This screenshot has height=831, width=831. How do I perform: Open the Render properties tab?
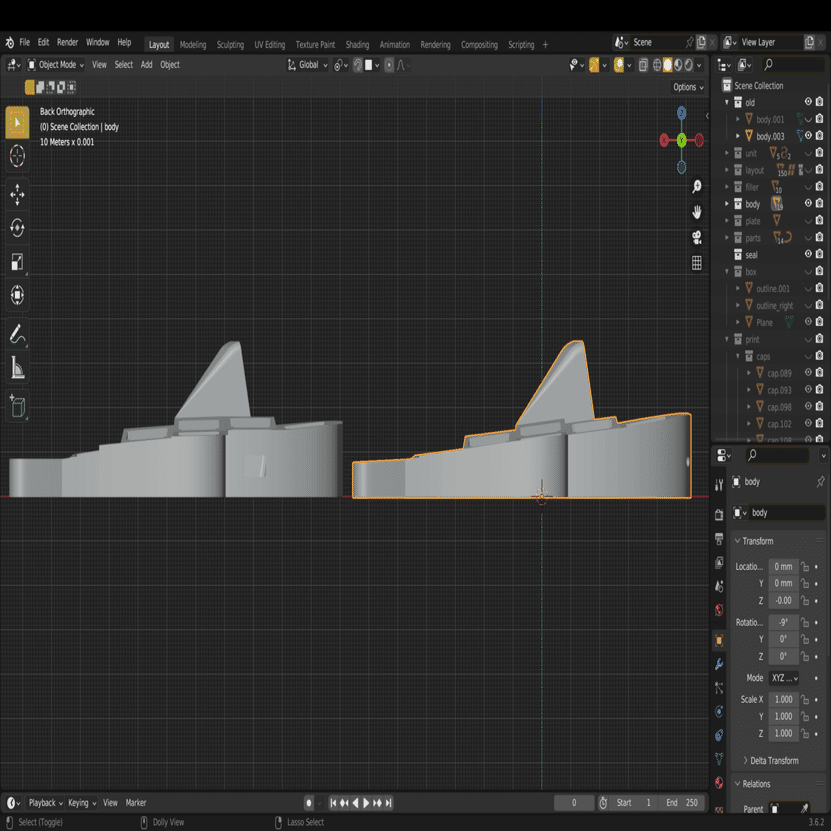click(719, 515)
